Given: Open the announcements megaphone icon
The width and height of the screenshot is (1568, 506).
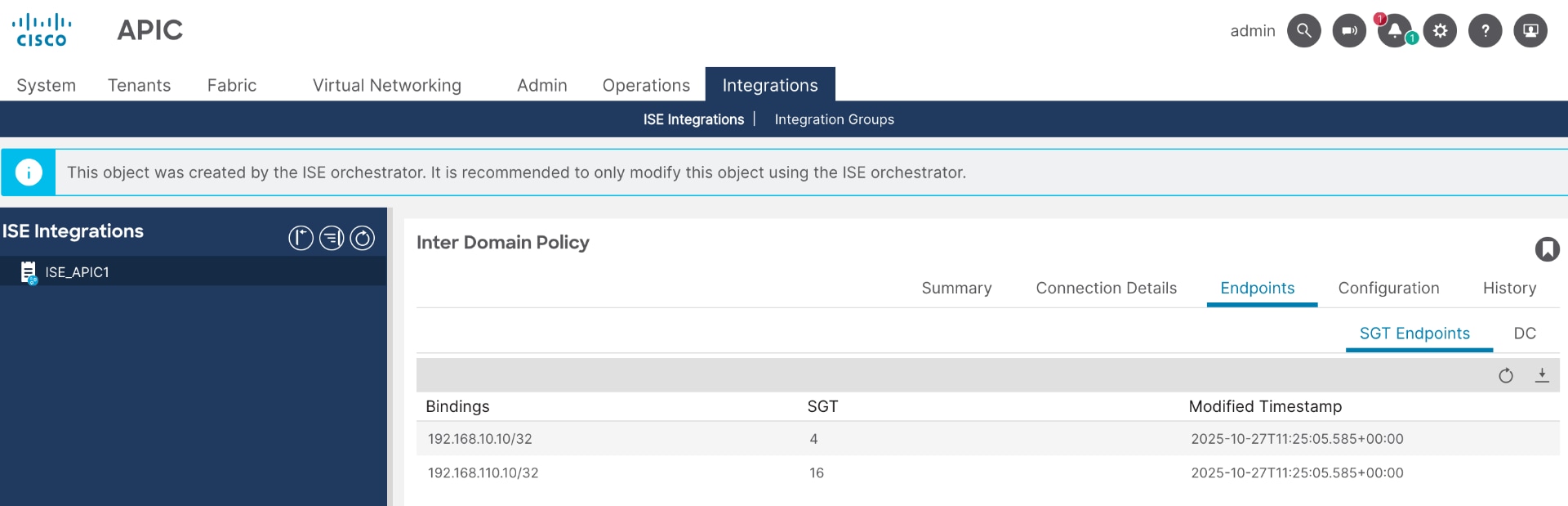Looking at the screenshot, I should point(1349,31).
